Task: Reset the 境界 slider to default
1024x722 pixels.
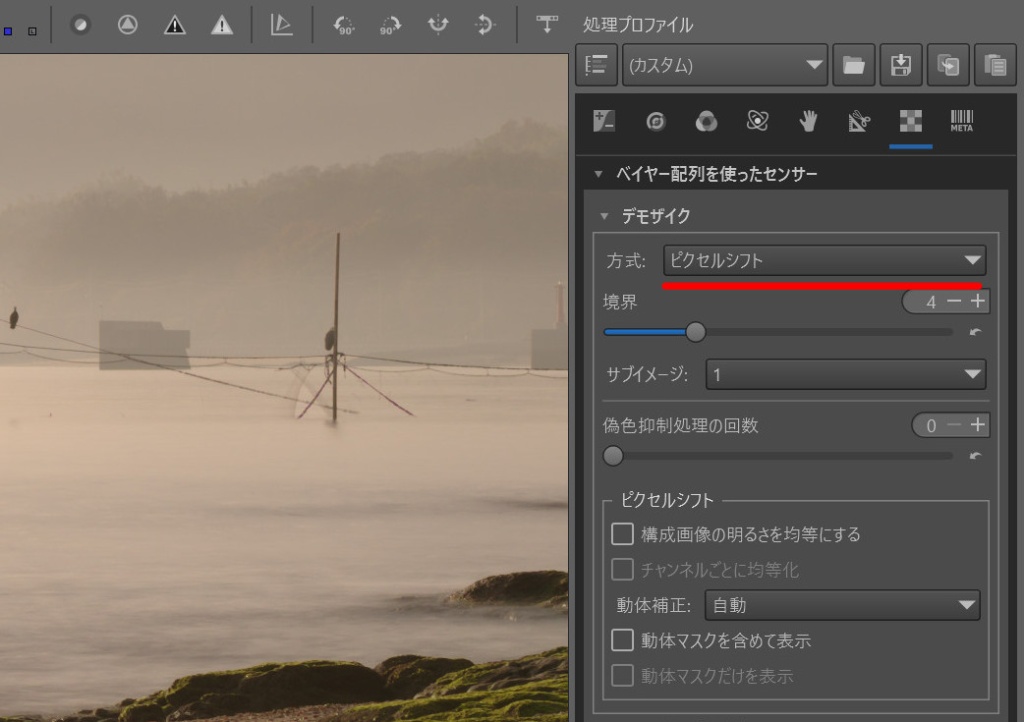Action: (x=976, y=332)
